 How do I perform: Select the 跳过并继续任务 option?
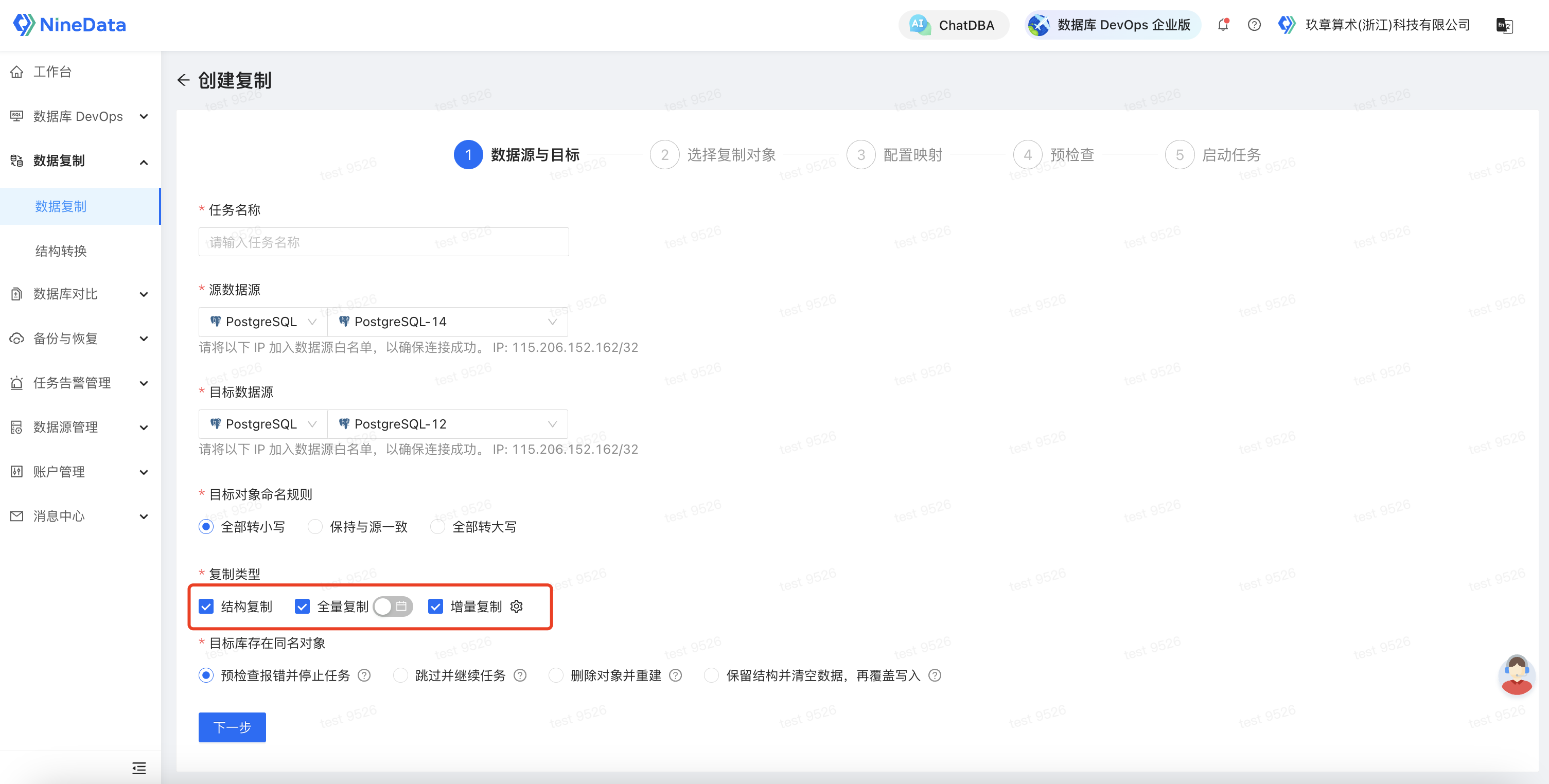[400, 675]
